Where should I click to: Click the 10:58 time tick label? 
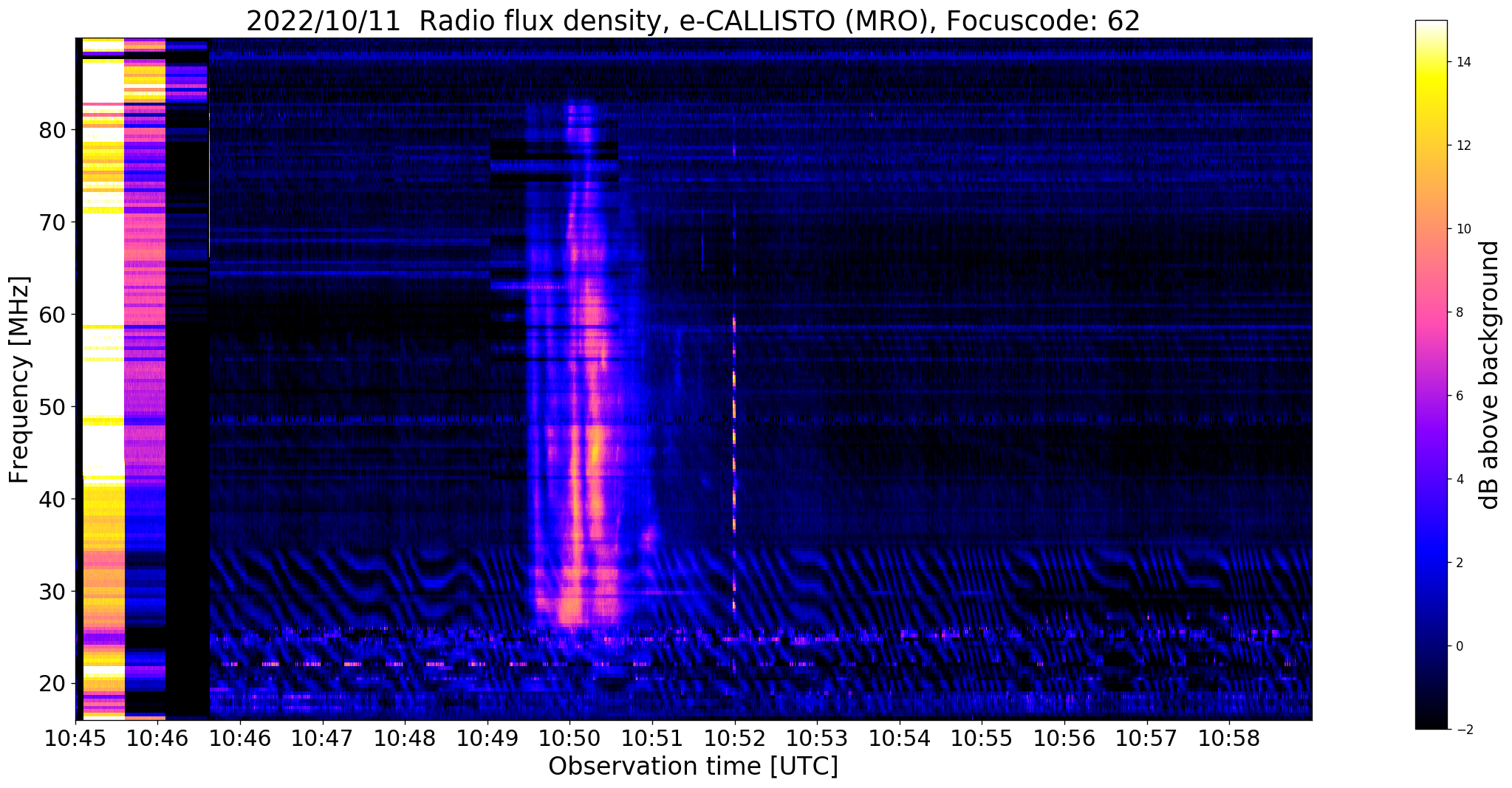(x=1229, y=738)
